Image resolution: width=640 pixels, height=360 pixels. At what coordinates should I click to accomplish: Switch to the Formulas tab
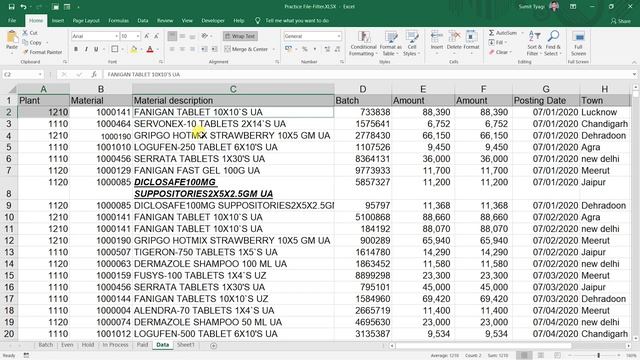[x=118, y=20]
